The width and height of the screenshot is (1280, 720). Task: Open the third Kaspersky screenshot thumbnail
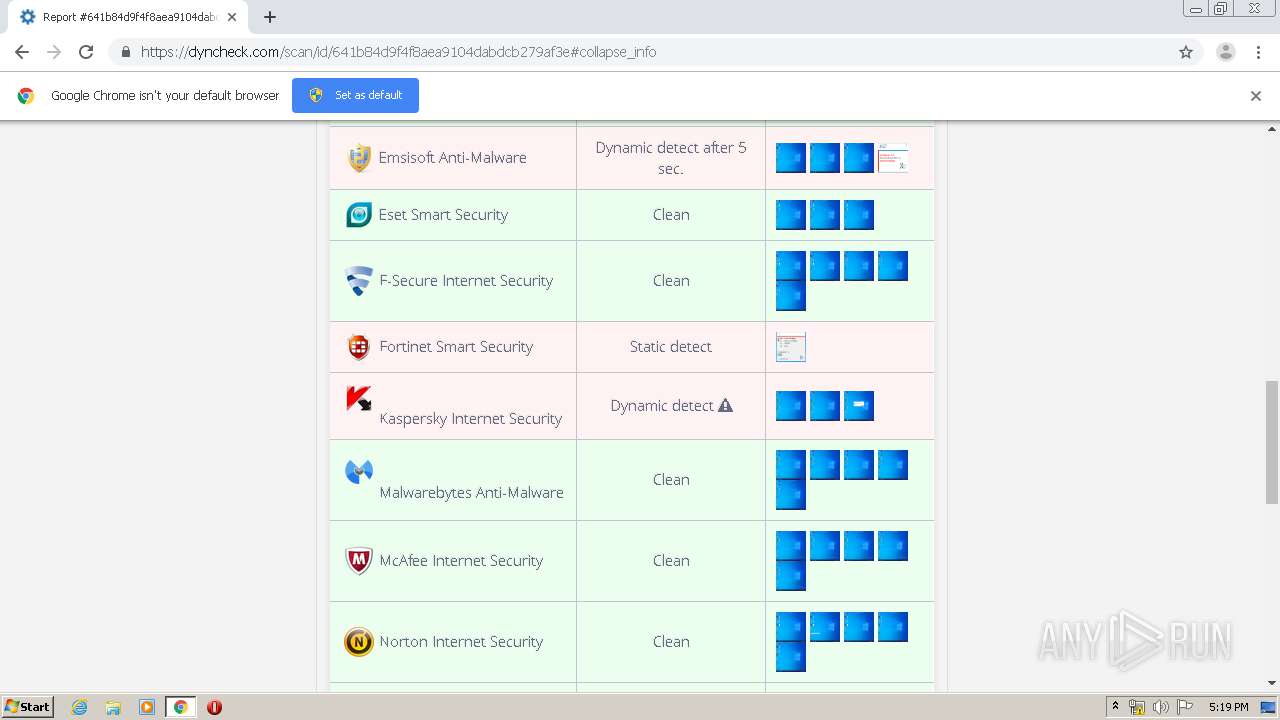coord(859,406)
